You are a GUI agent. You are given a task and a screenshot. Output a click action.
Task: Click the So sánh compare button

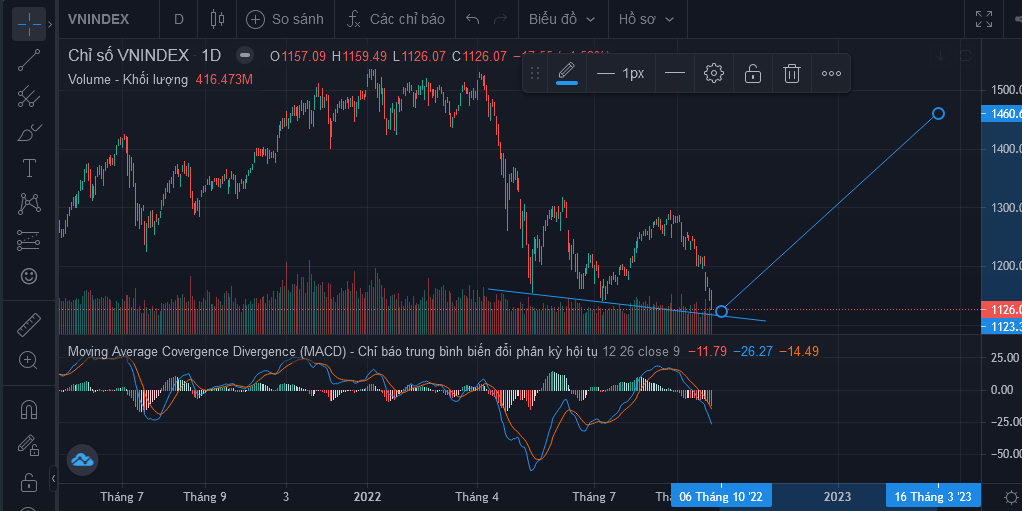(285, 19)
